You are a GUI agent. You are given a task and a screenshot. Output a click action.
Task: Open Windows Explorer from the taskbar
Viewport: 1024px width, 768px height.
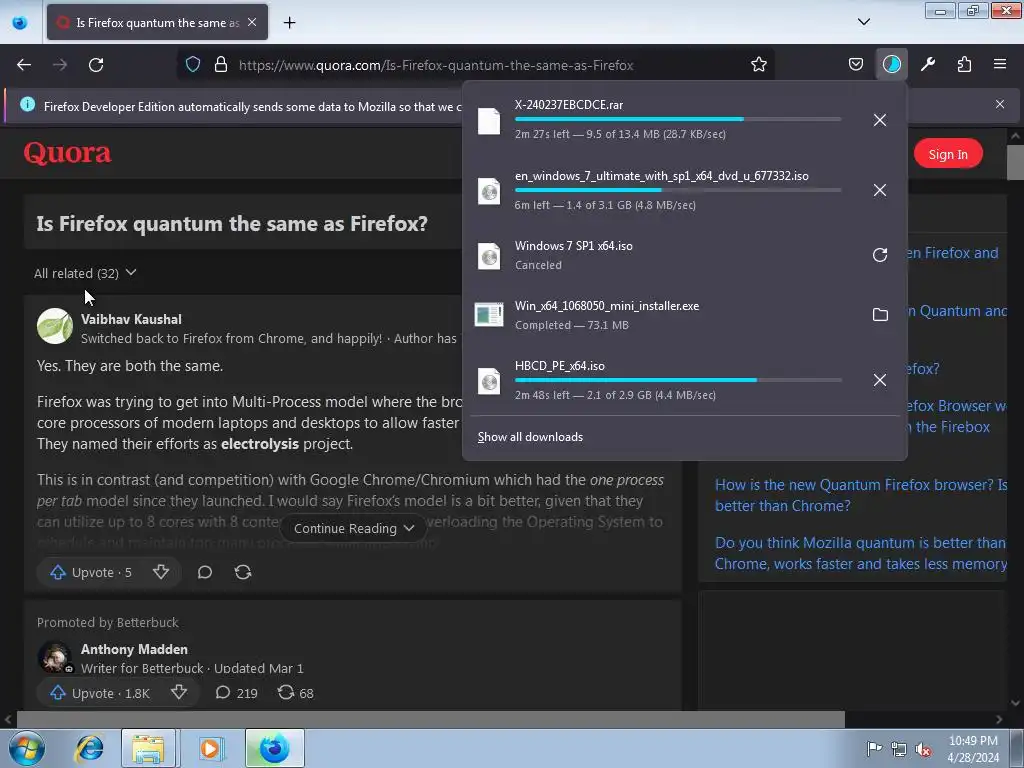148,748
